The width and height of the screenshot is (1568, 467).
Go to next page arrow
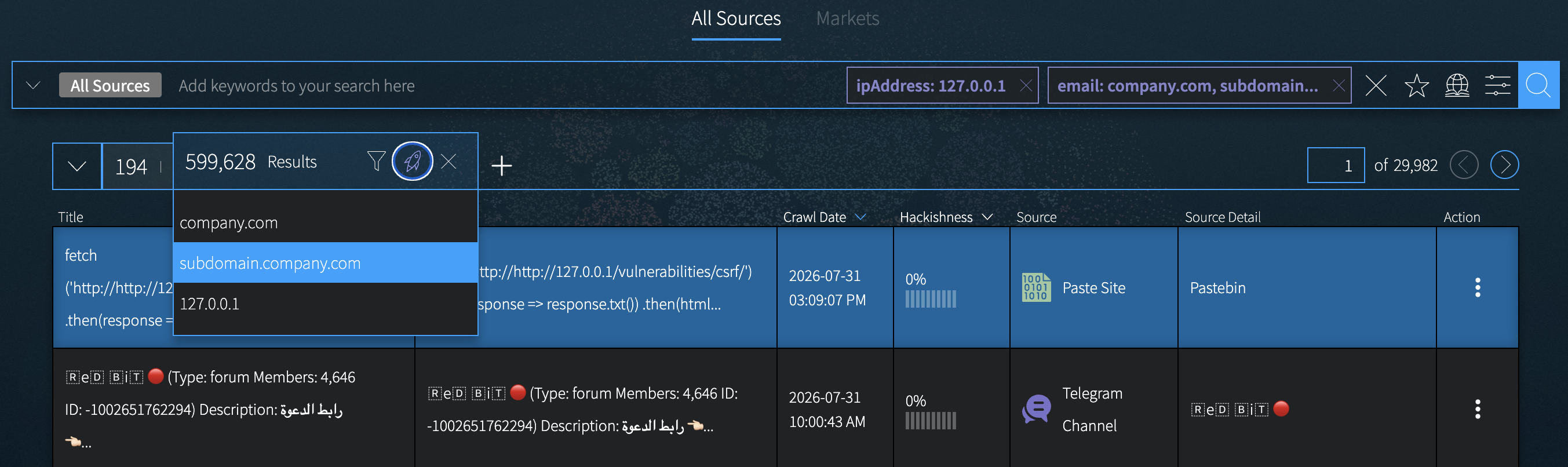click(1504, 165)
